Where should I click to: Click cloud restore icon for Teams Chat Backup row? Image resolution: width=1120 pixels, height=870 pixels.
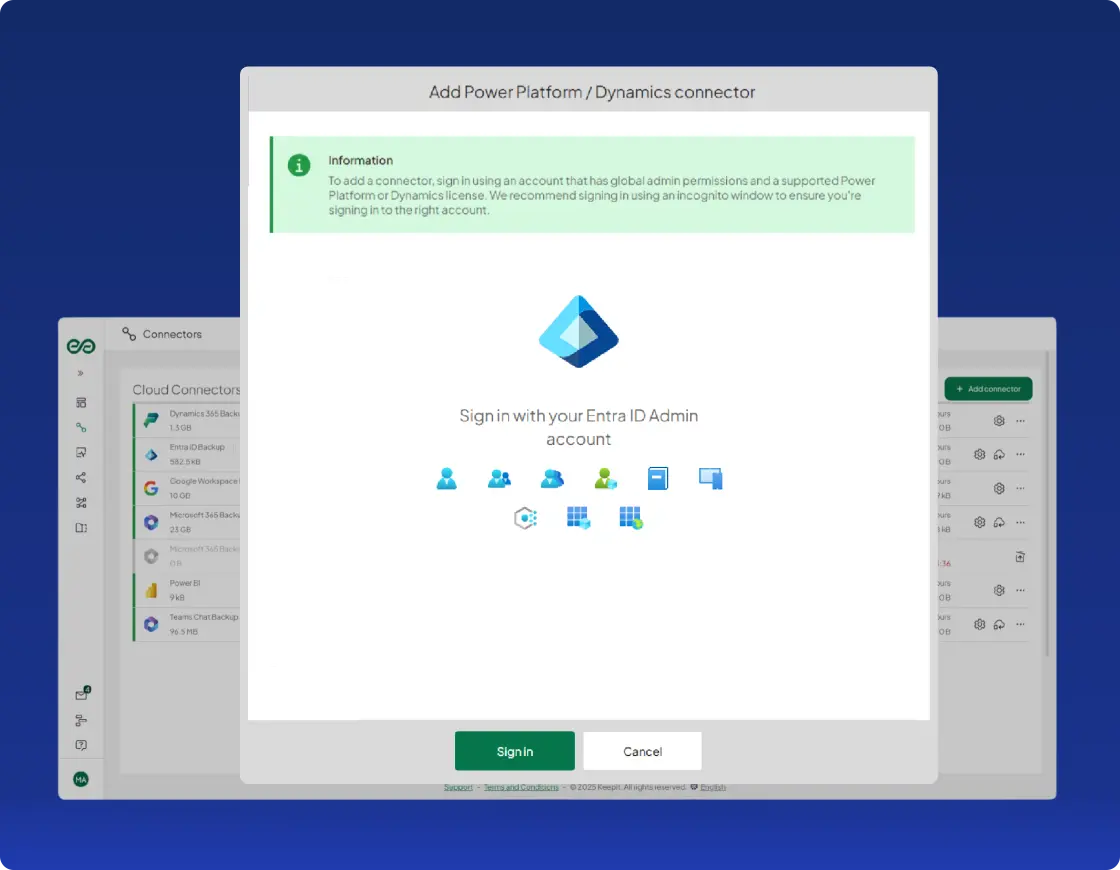pos(999,624)
